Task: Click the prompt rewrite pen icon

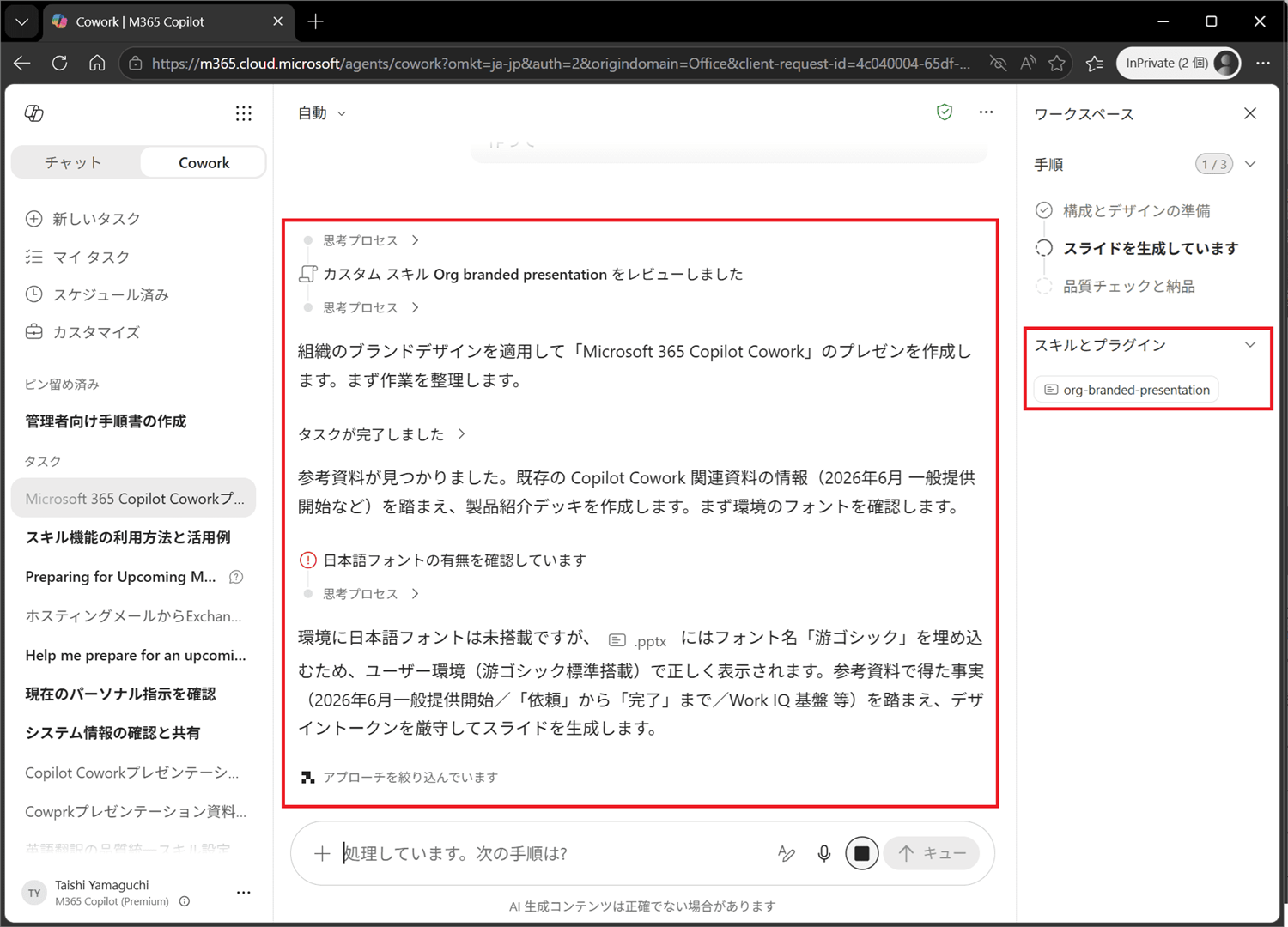Action: point(786,853)
